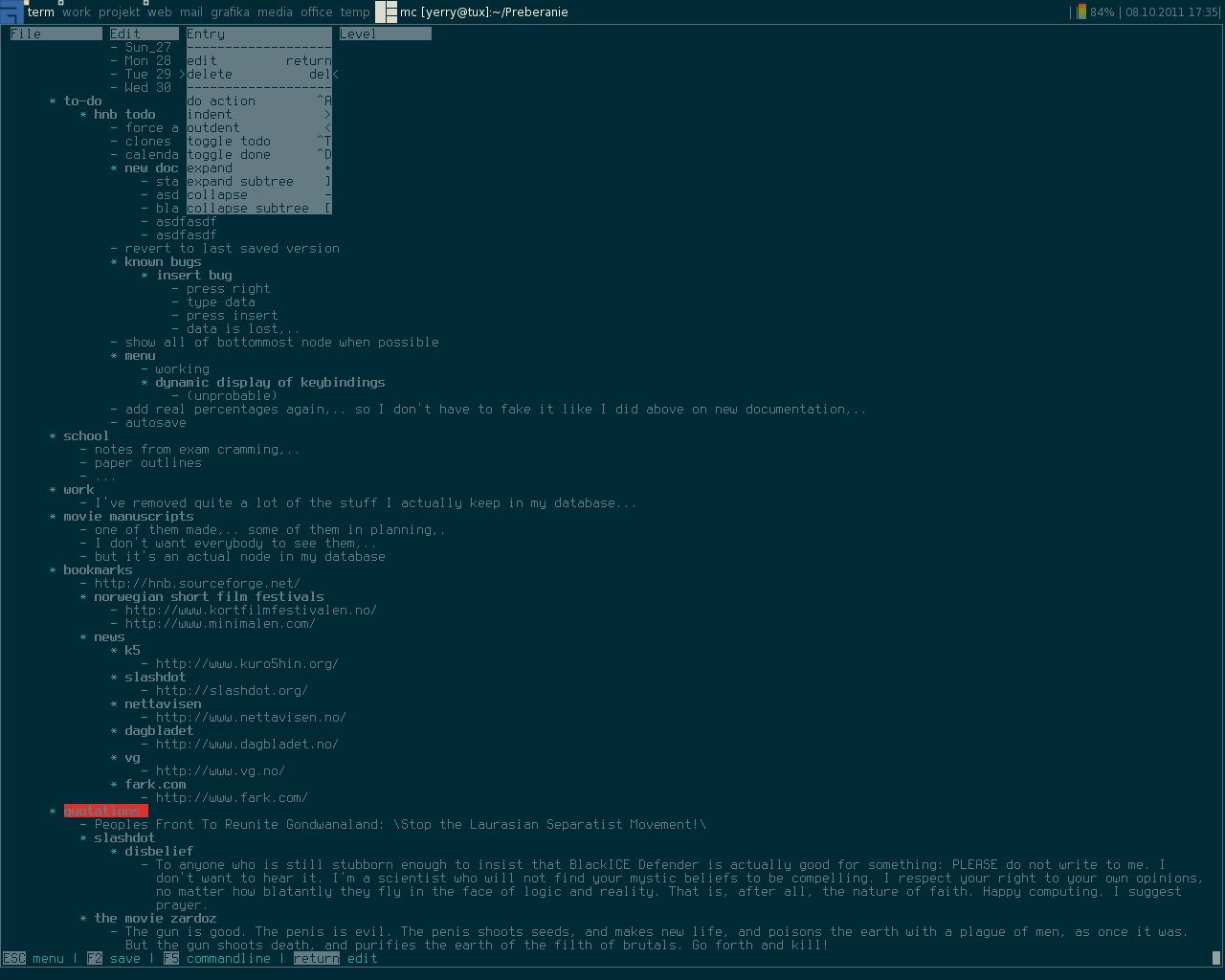Click the awesome logo launcher icon

tap(11, 12)
